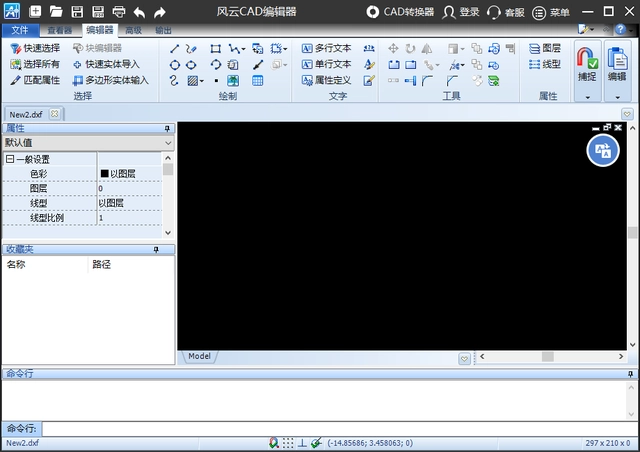The height and width of the screenshot is (452, 640).
Task: Select the Spline curve tool
Action: [174, 81]
